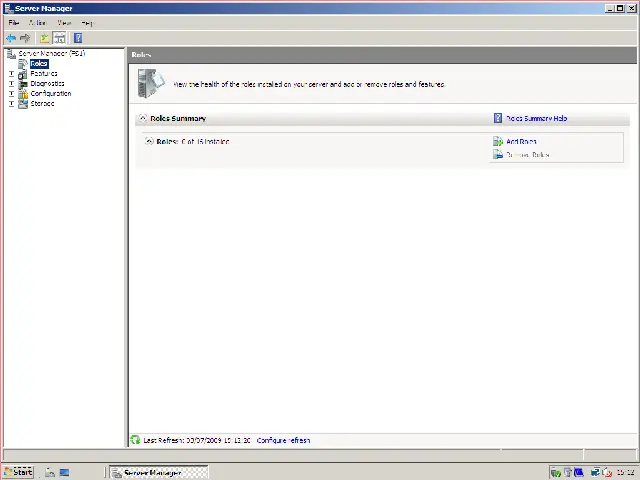Click the Roles node icon in tree
This screenshot has height=480, width=640.
tap(23, 64)
